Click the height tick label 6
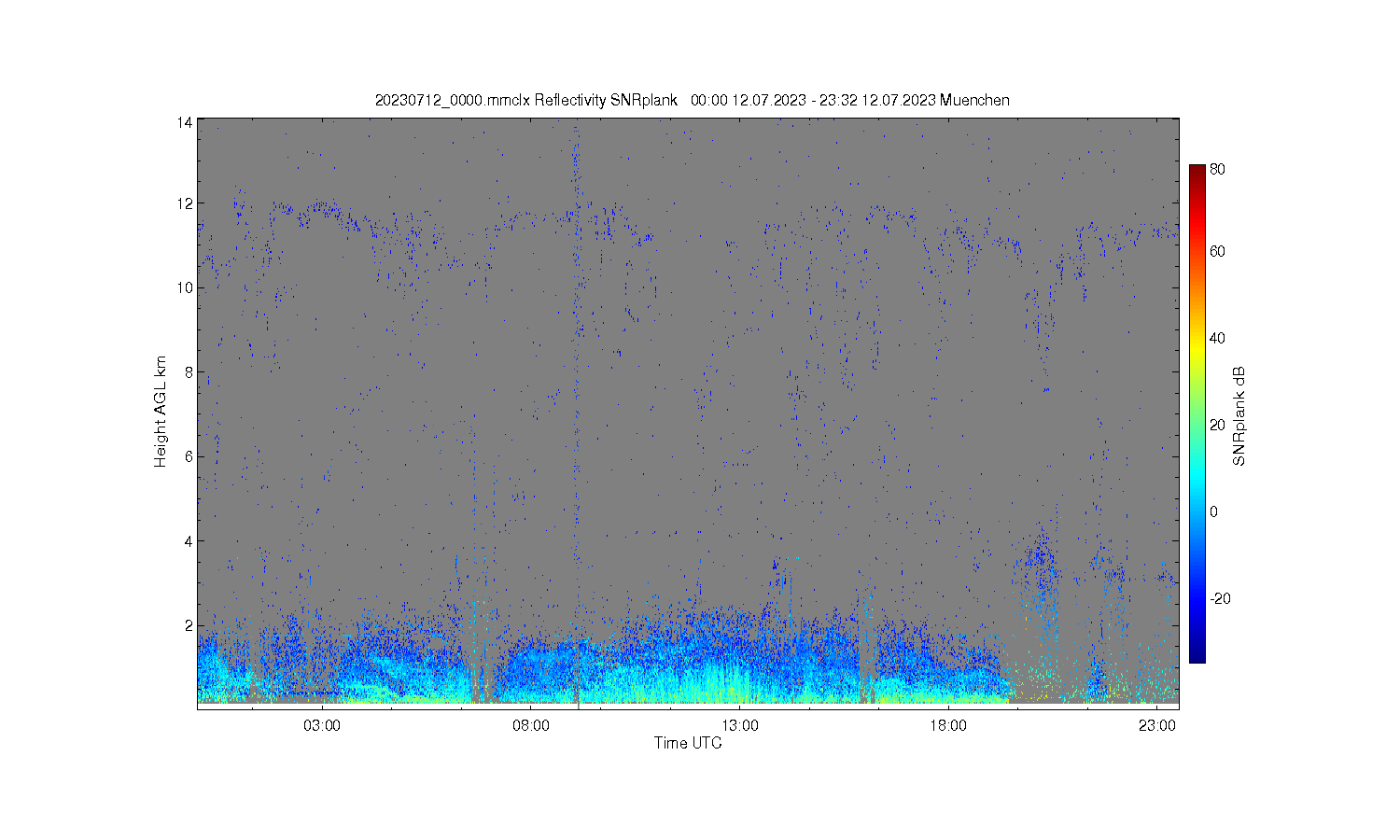The image size is (1400, 840). click(189, 455)
